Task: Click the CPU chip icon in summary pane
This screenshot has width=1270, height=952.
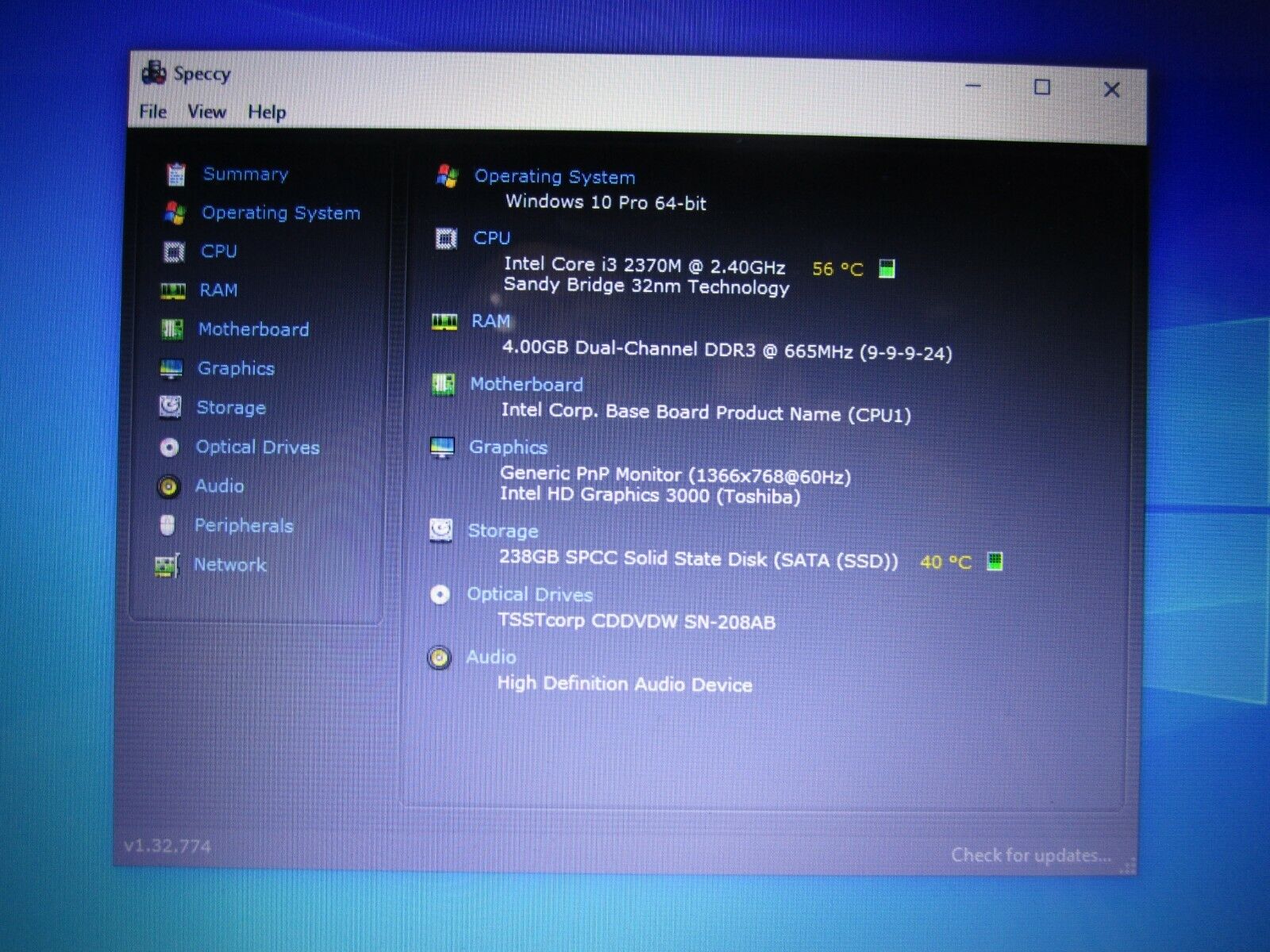Action: (446, 238)
